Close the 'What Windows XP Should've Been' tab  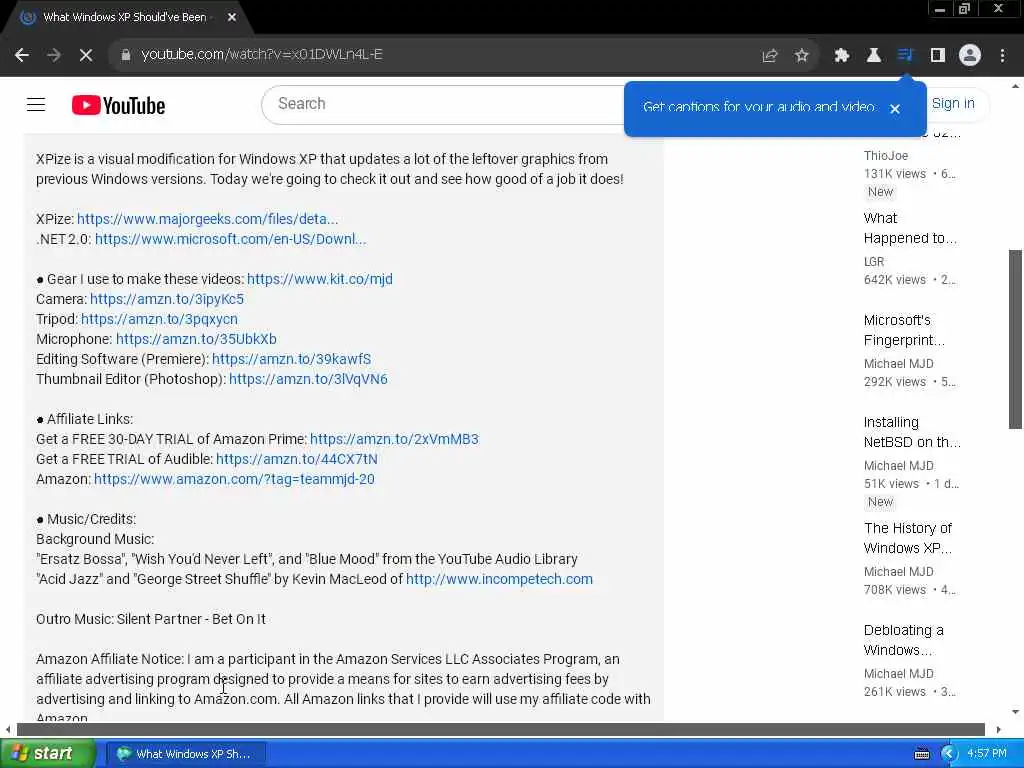click(232, 18)
